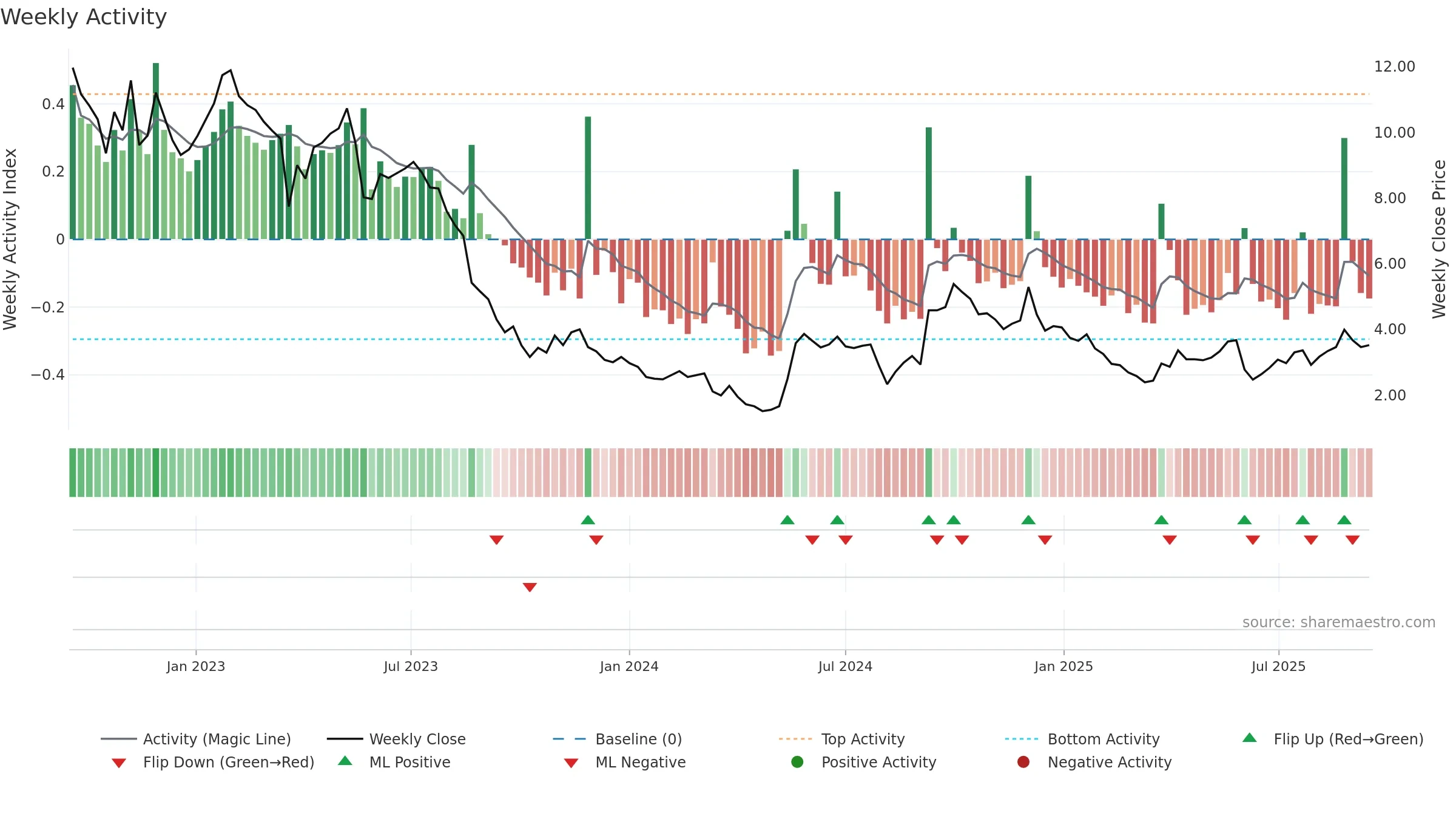Click Flip Up (Red→Green) legend triangle icon

pos(1250,738)
